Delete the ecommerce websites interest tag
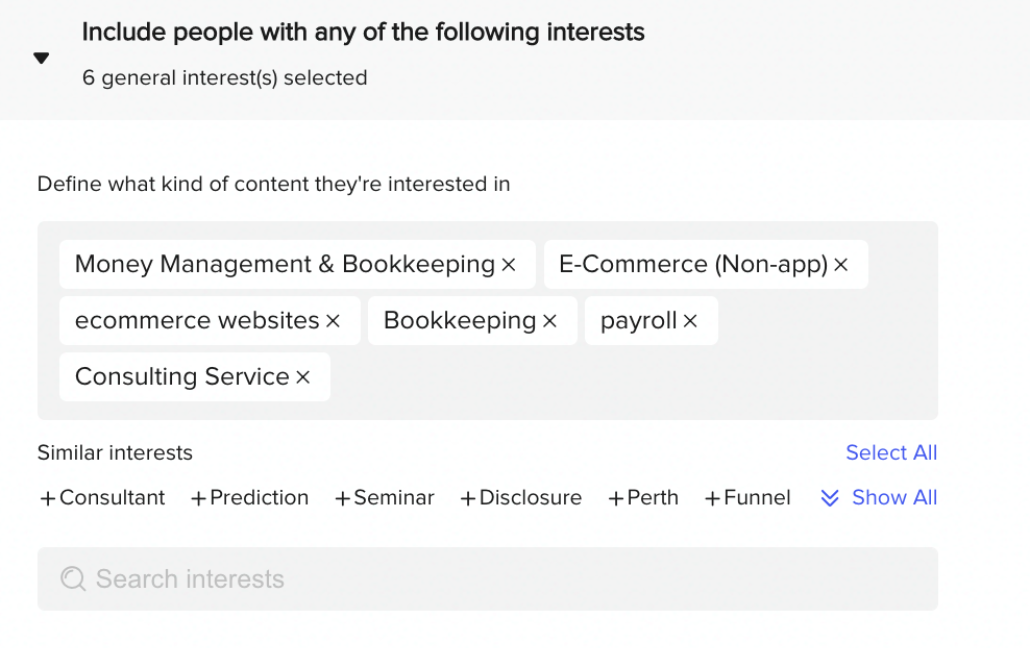This screenshot has width=1030, height=648. pos(334,321)
